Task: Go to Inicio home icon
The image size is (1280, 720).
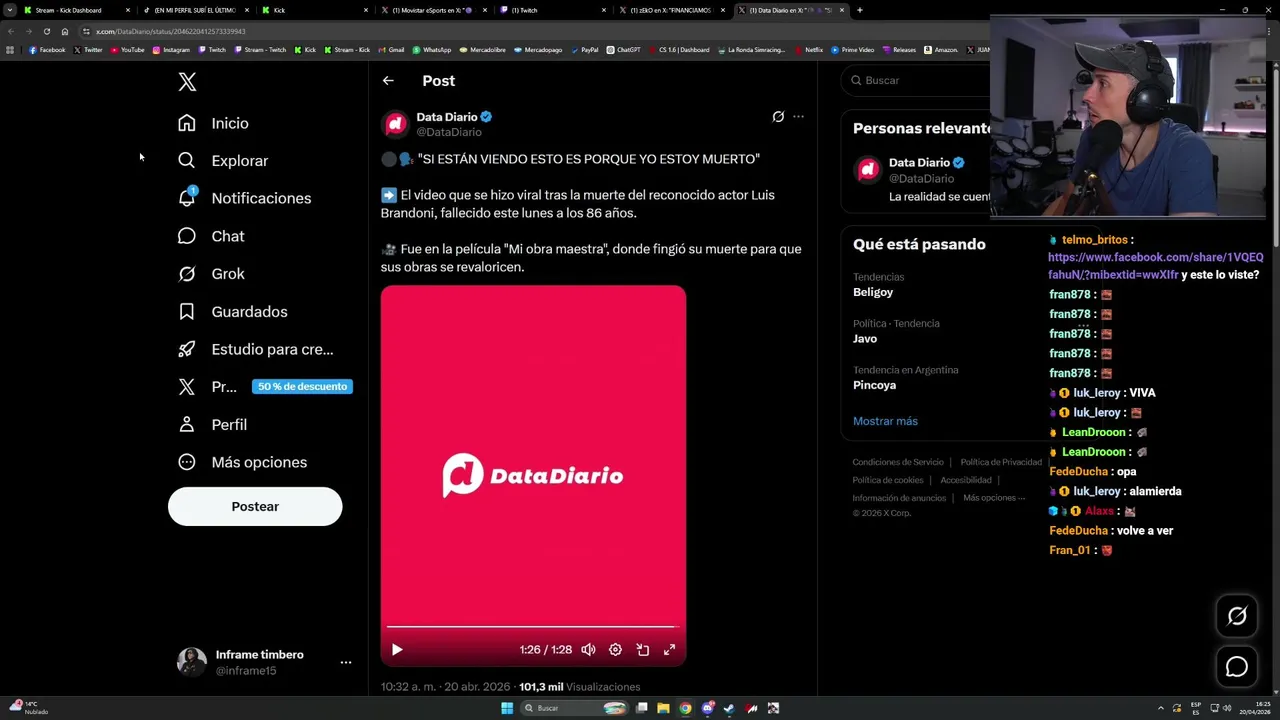Action: [187, 123]
